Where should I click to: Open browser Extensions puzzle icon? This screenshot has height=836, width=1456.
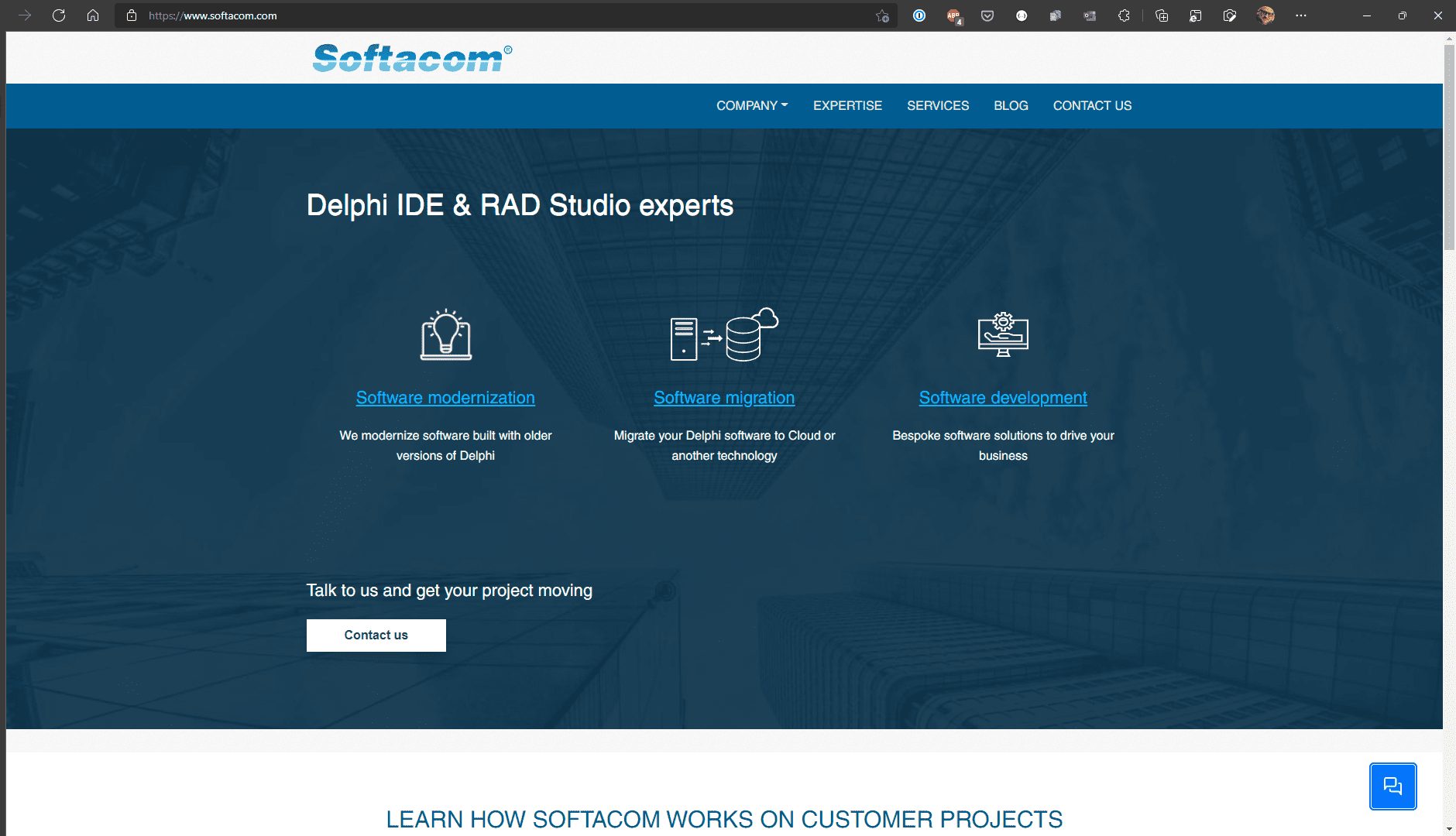pyautogui.click(x=1124, y=15)
